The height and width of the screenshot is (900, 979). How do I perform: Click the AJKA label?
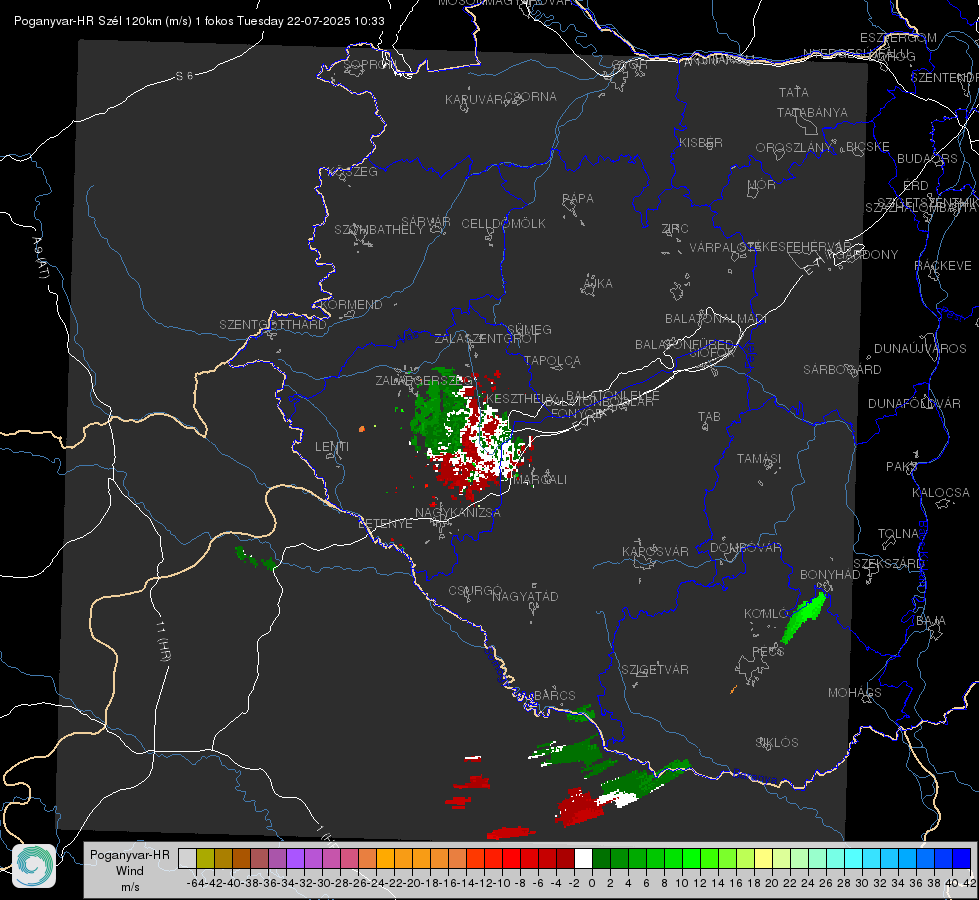pos(598,284)
